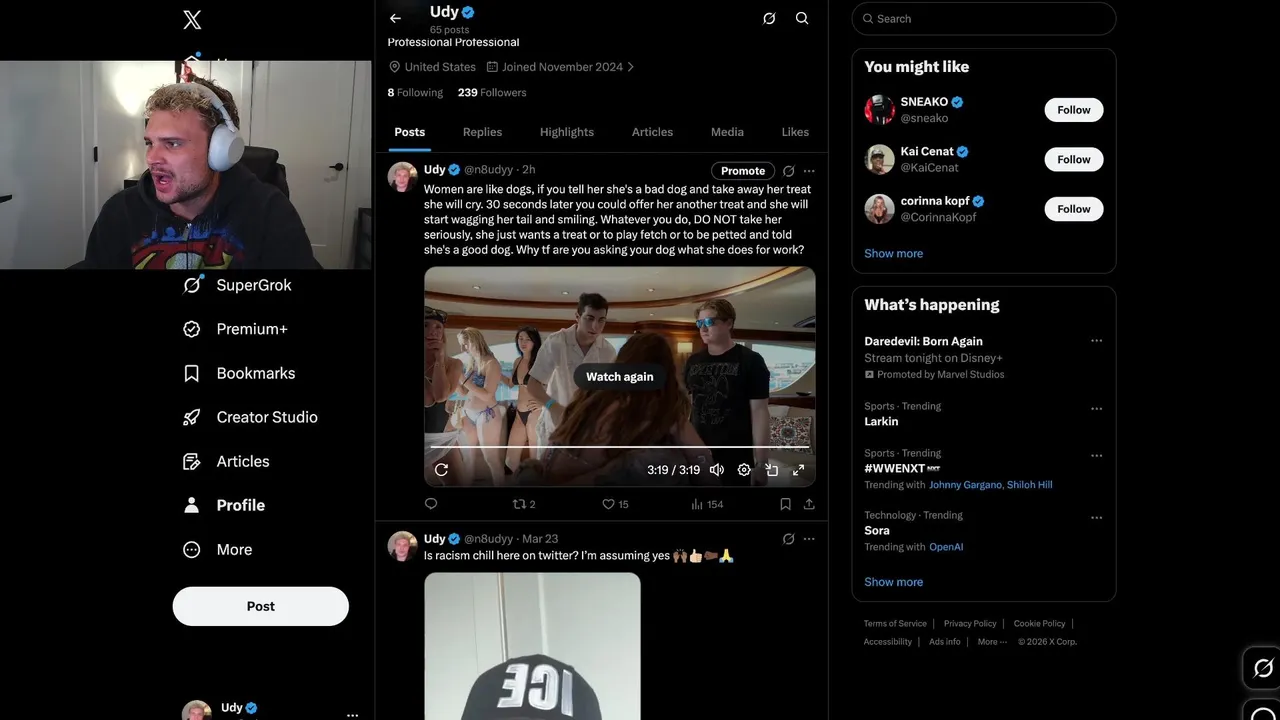Click the 8 Following link
Screen dimensions: 1280x720
tap(415, 92)
